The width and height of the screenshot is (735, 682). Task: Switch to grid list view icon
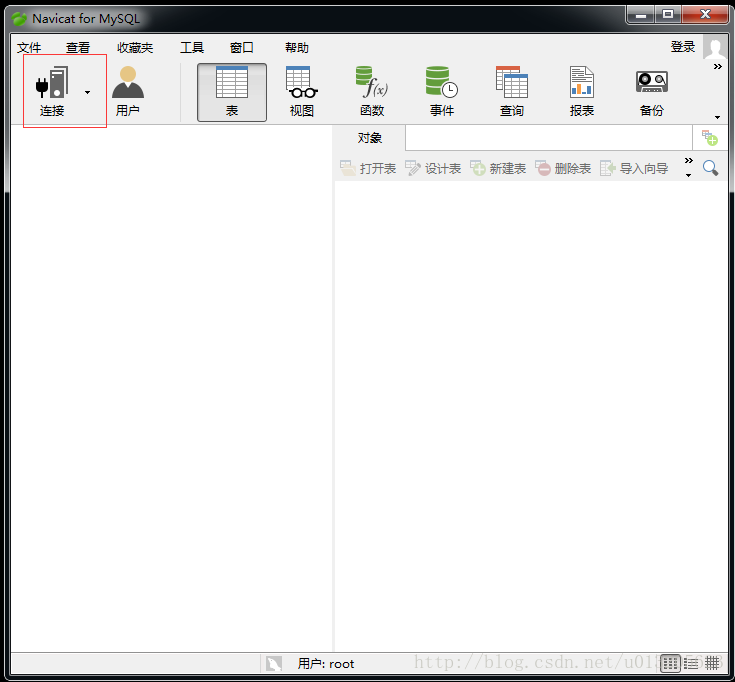pyautogui.click(x=670, y=663)
